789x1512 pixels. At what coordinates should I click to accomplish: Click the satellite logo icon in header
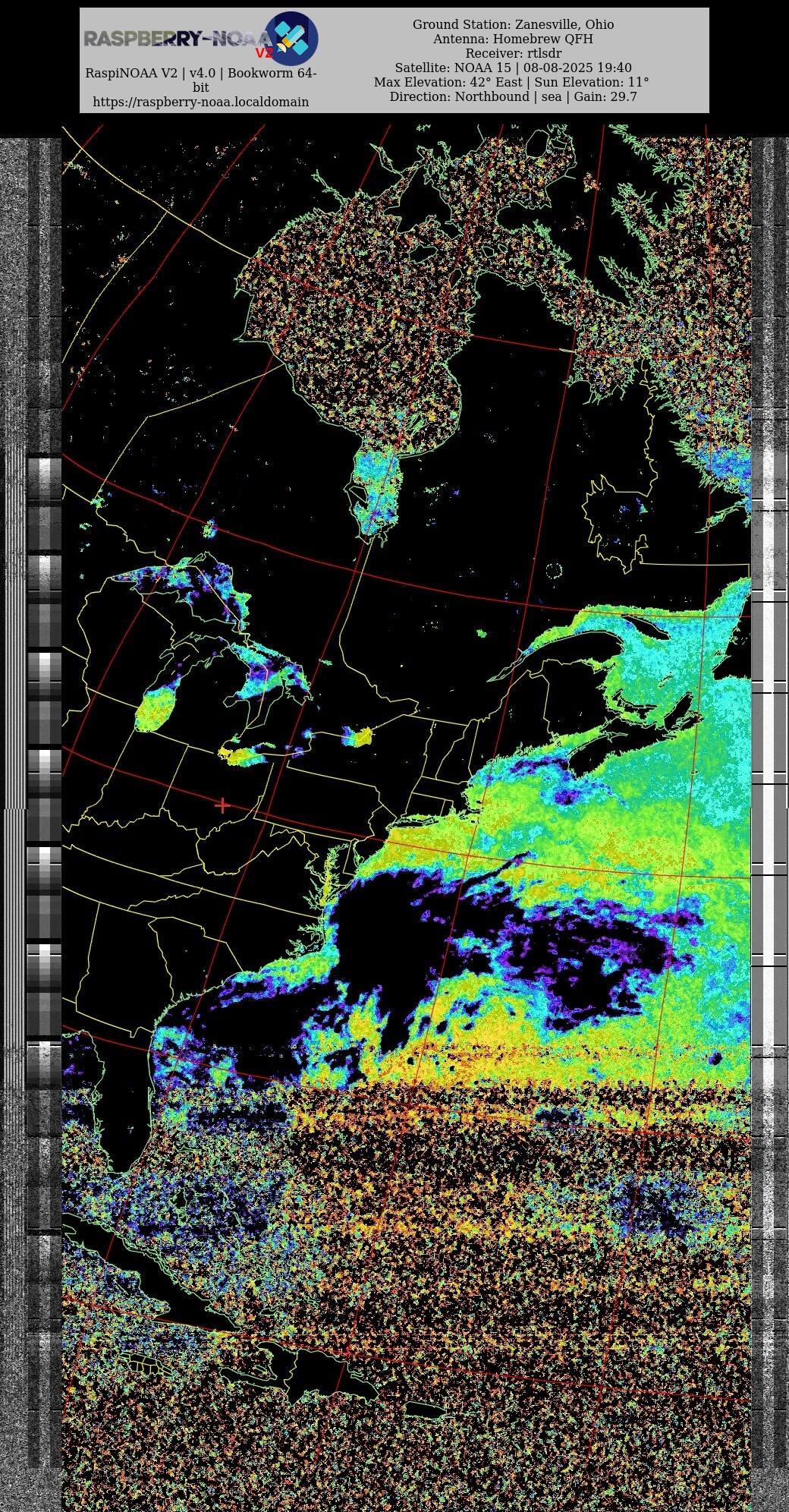point(291,38)
